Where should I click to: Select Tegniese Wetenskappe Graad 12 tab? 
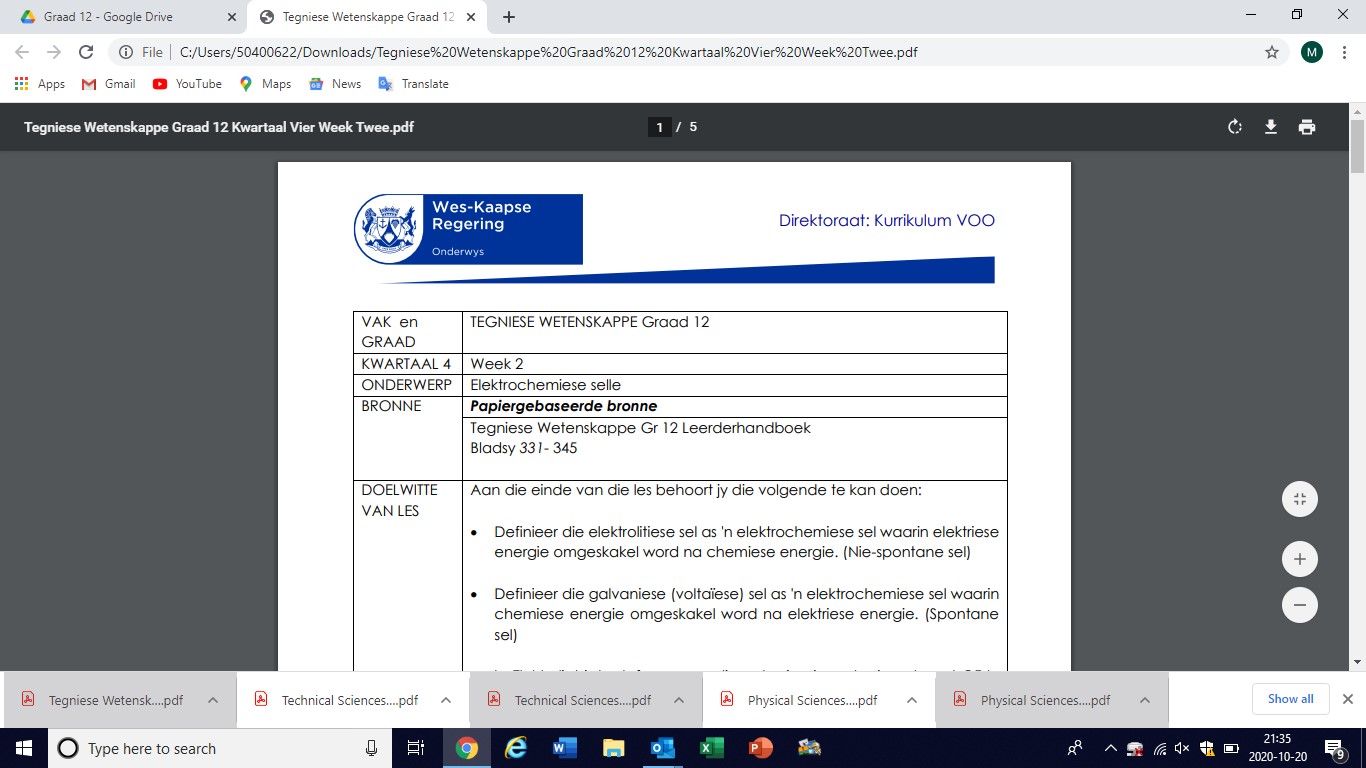pos(365,17)
